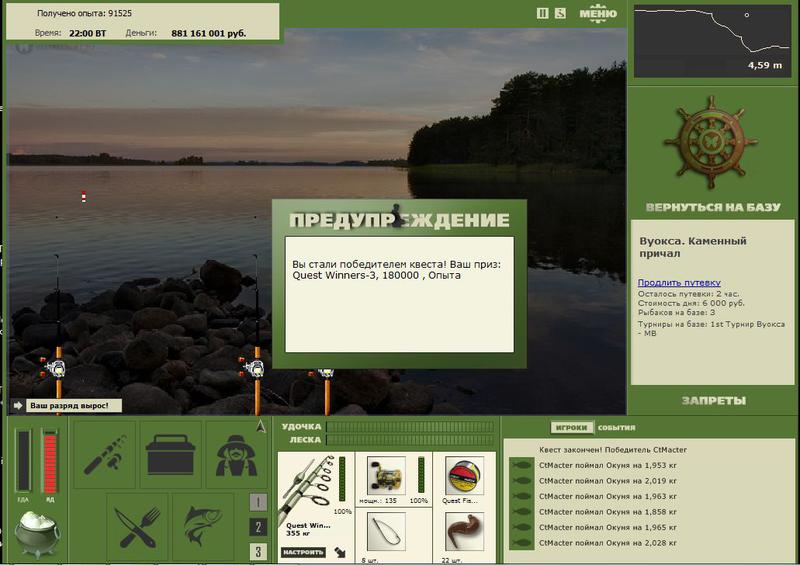Click Квест закончен! Победитель CtMacter event

pos(613,450)
